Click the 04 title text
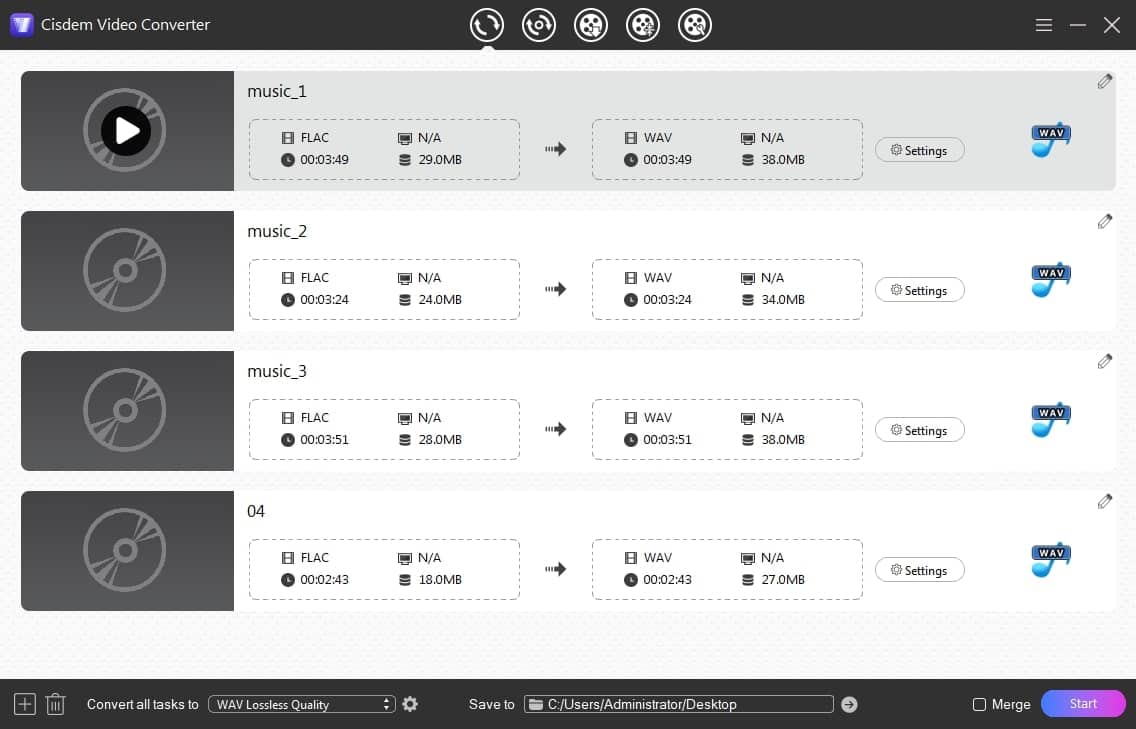 pos(256,511)
